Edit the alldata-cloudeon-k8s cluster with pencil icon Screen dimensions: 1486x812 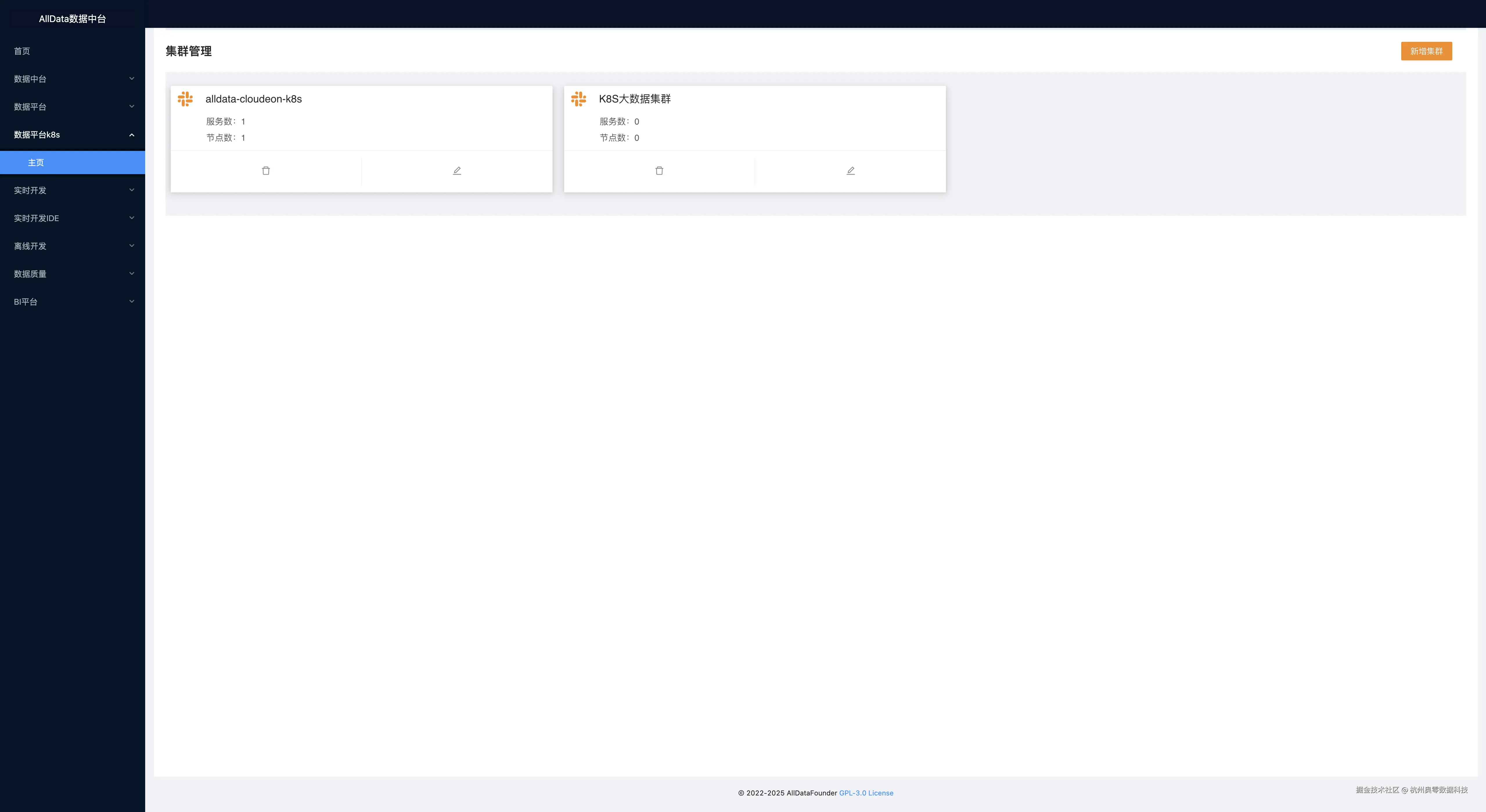pos(457,171)
